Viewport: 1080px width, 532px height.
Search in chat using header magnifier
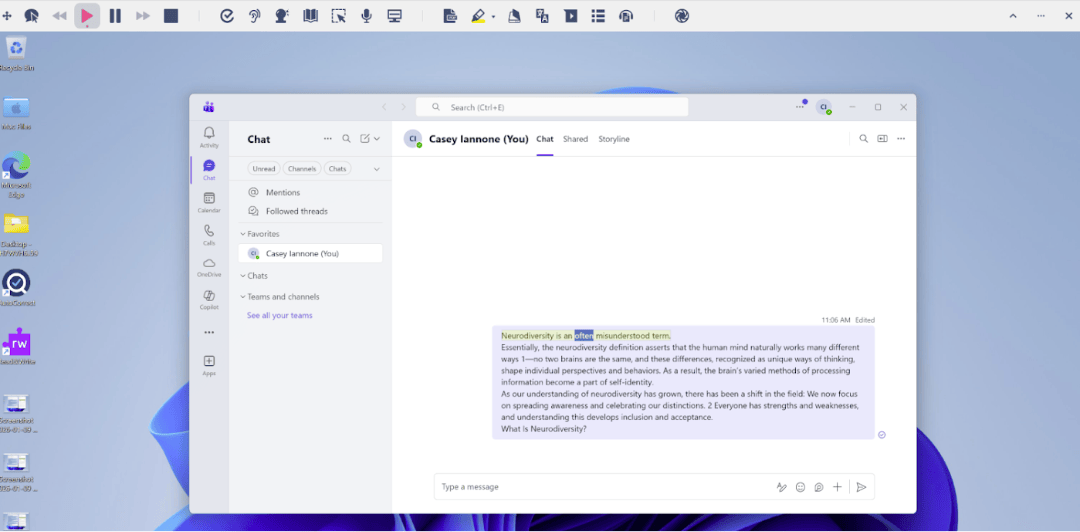863,139
